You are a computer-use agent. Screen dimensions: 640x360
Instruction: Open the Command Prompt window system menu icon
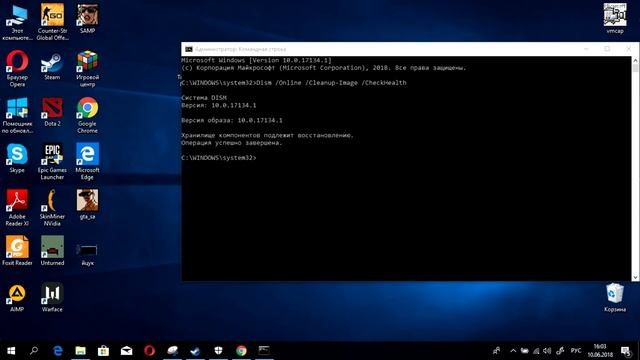[189, 49]
